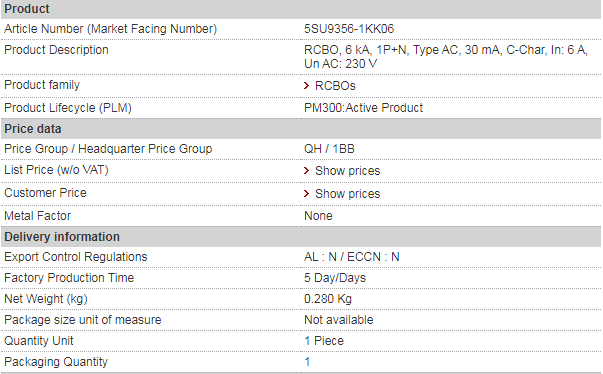Click the AL : N / ECCN : N value
Viewport: 603px width, 374px height.
click(x=351, y=257)
